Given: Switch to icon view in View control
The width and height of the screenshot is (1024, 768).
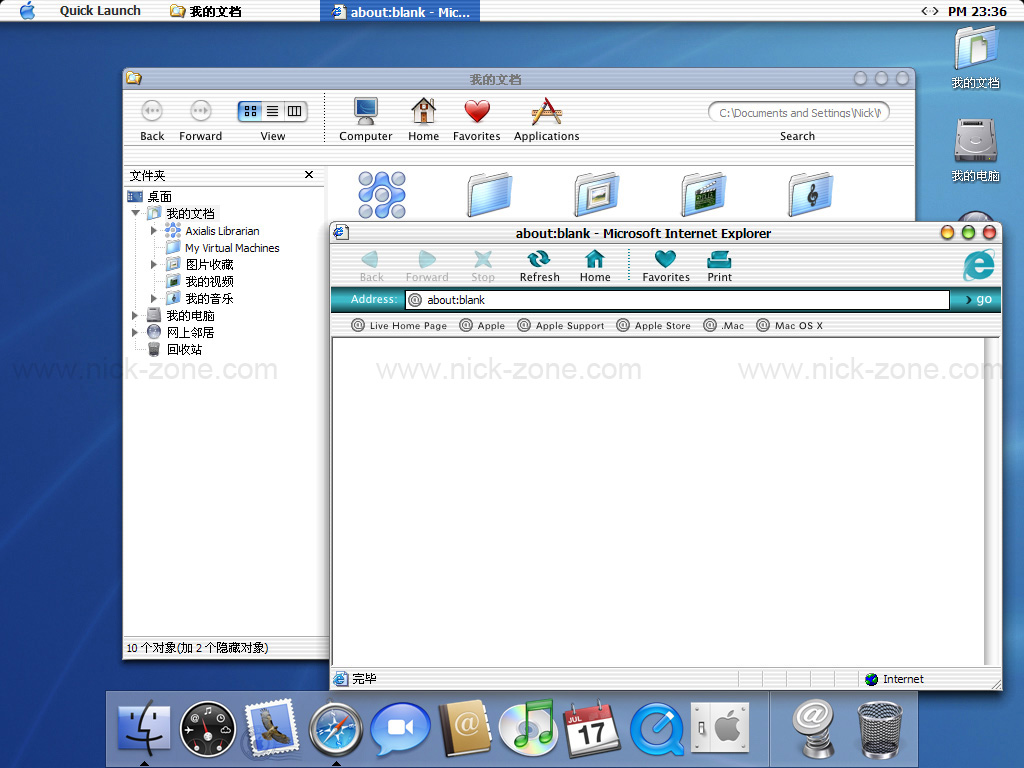Looking at the screenshot, I should point(250,111).
